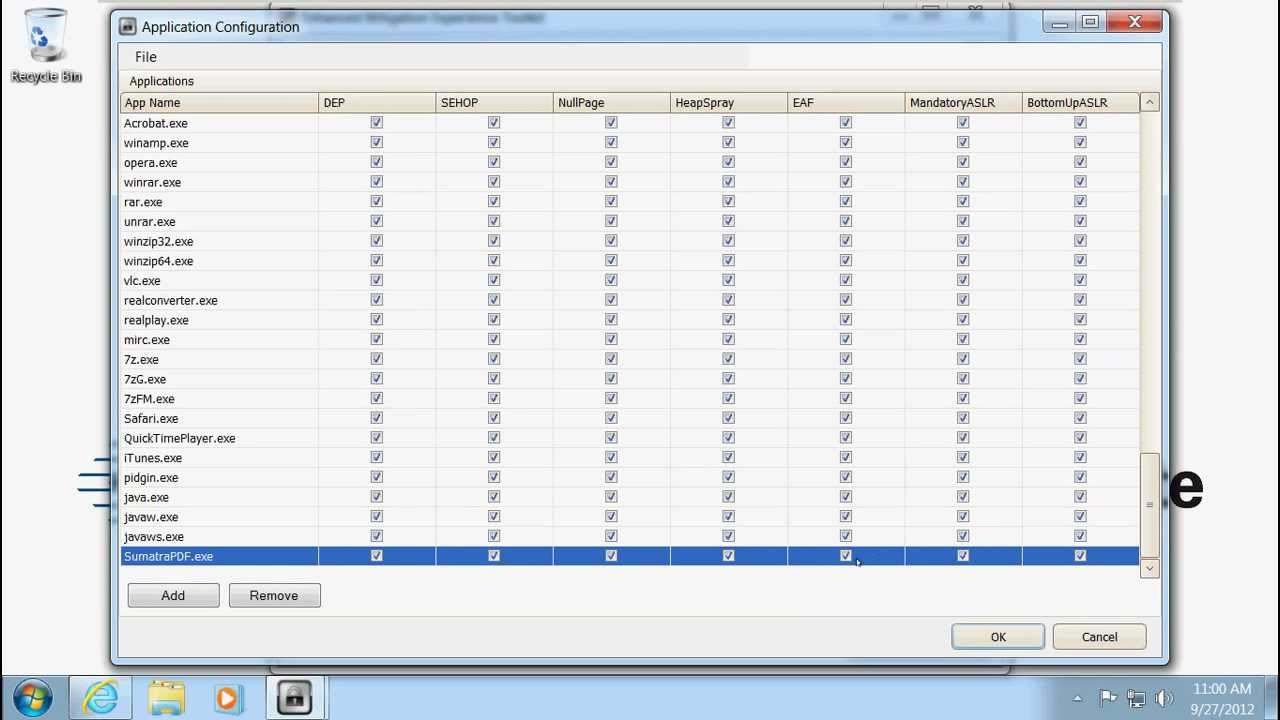Click the Application Configuration title bar icon
This screenshot has width=1280, height=720.
click(127, 27)
